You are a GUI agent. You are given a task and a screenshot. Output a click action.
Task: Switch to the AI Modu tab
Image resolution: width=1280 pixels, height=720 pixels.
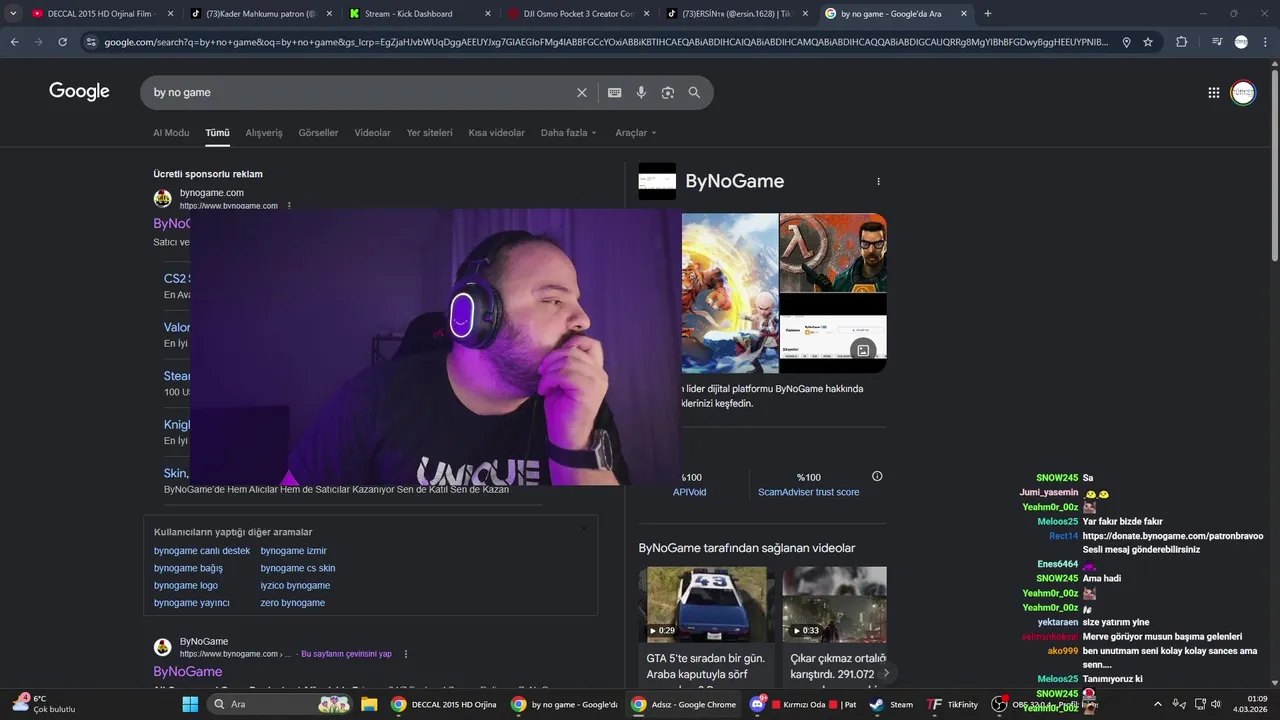coord(171,133)
